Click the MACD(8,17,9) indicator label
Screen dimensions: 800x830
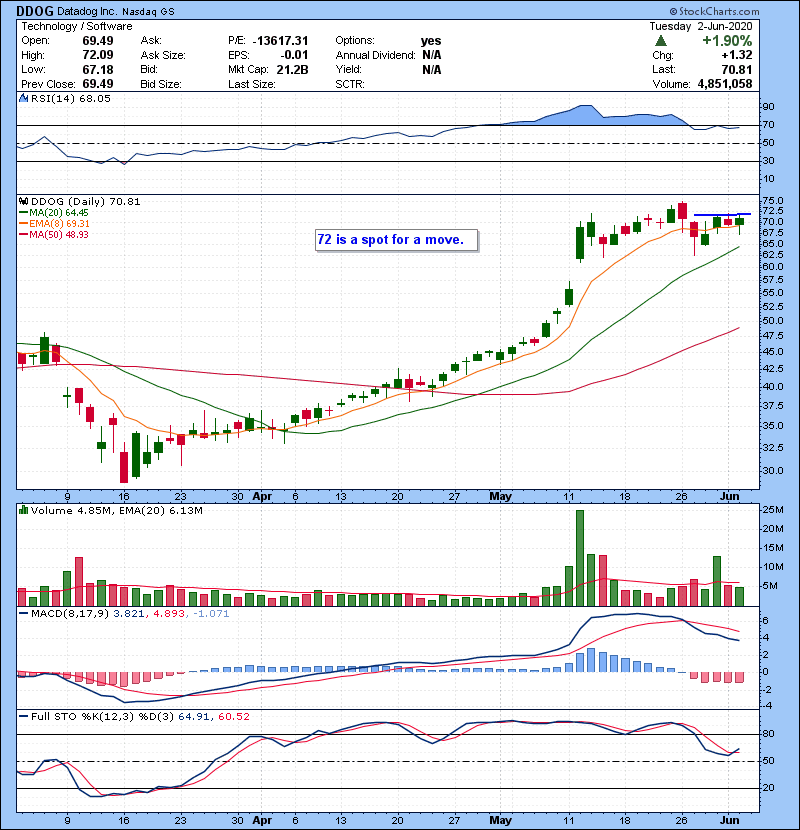(x=70, y=614)
